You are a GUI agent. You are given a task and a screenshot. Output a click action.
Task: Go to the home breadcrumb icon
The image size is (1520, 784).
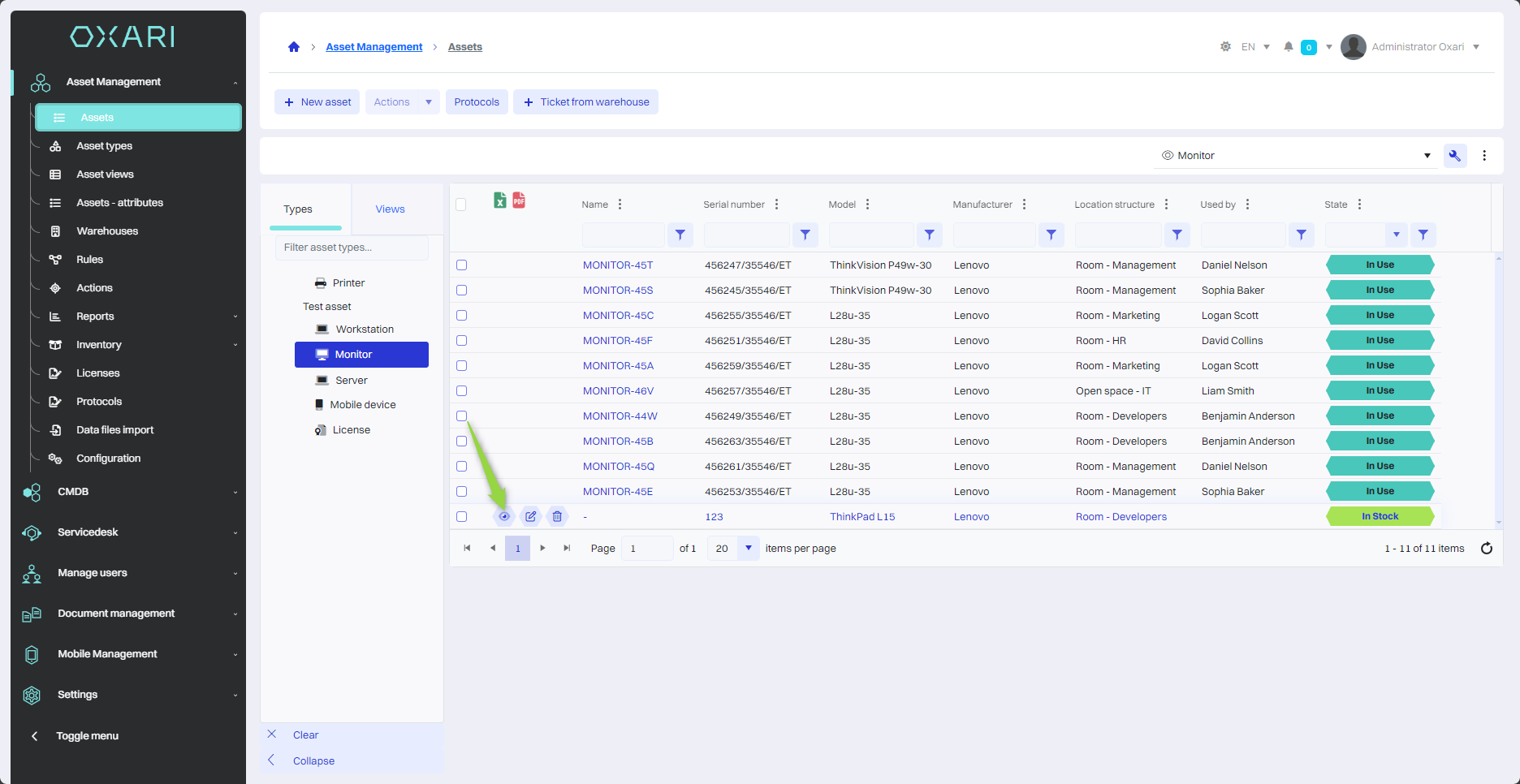[x=294, y=47]
